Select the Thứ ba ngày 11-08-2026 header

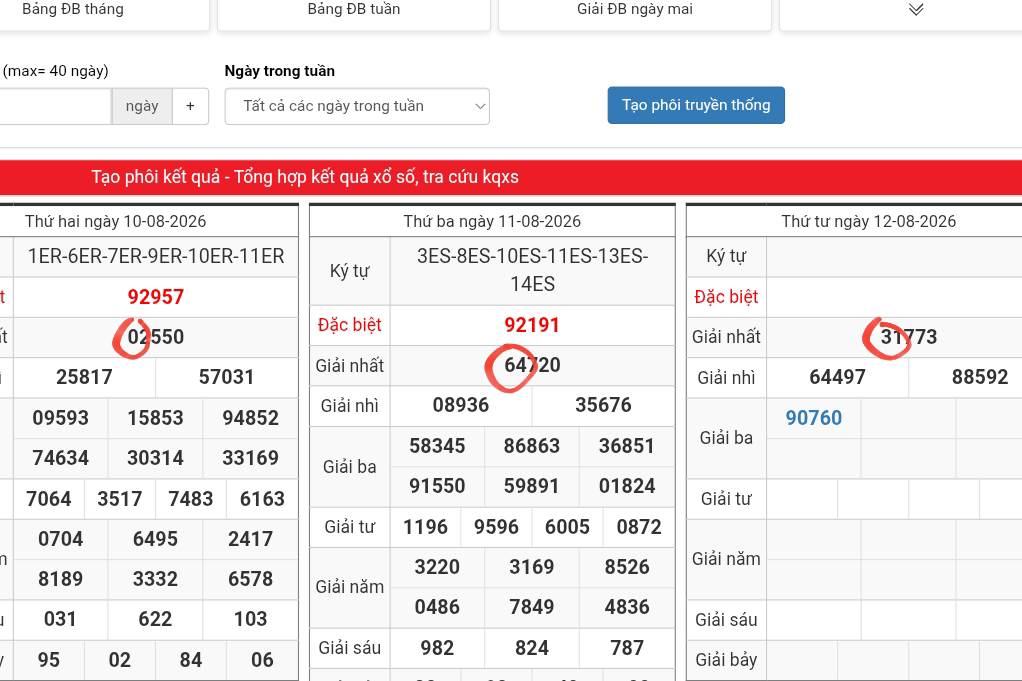(492, 222)
